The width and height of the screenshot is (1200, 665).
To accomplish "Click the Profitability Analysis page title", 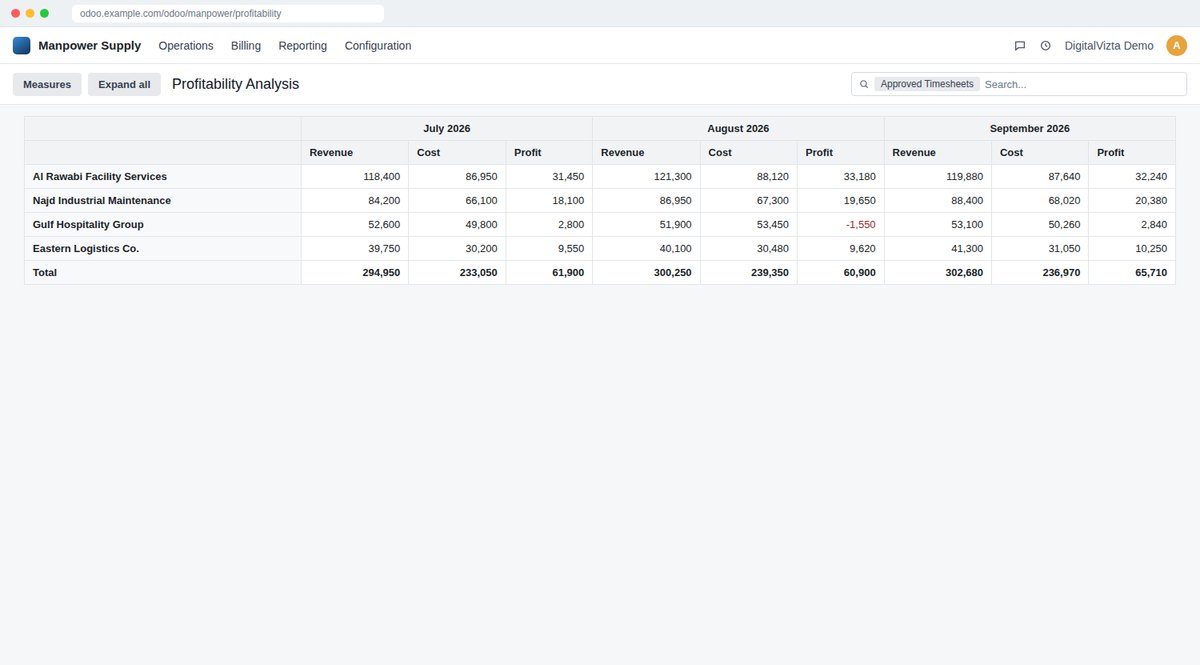I will [235, 84].
